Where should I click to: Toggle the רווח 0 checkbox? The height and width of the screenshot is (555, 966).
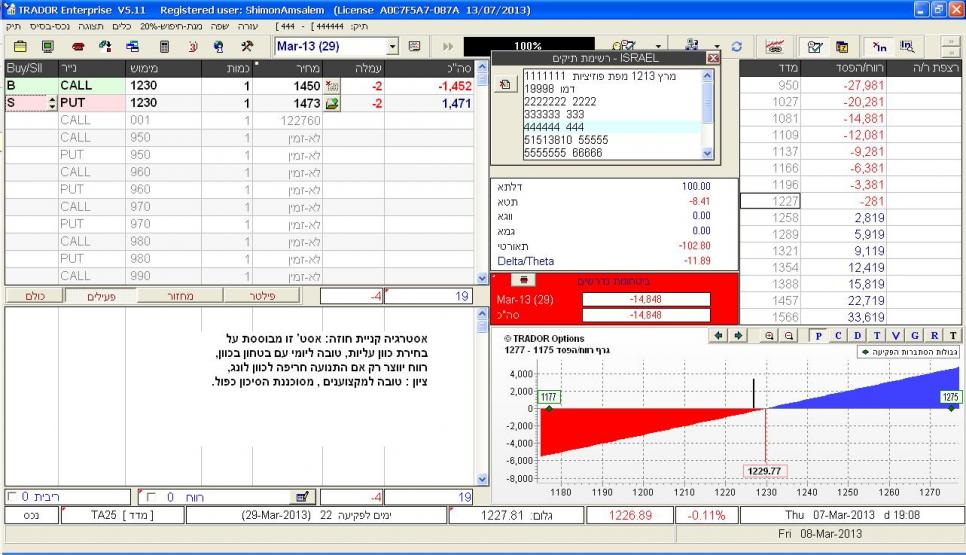(150, 496)
